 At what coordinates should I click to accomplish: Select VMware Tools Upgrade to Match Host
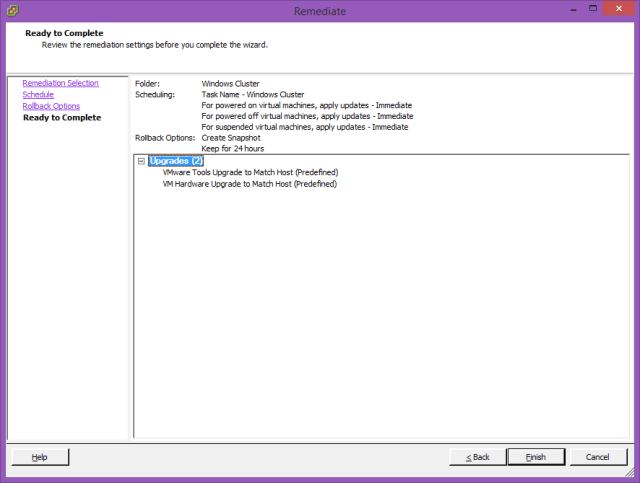click(x=250, y=172)
